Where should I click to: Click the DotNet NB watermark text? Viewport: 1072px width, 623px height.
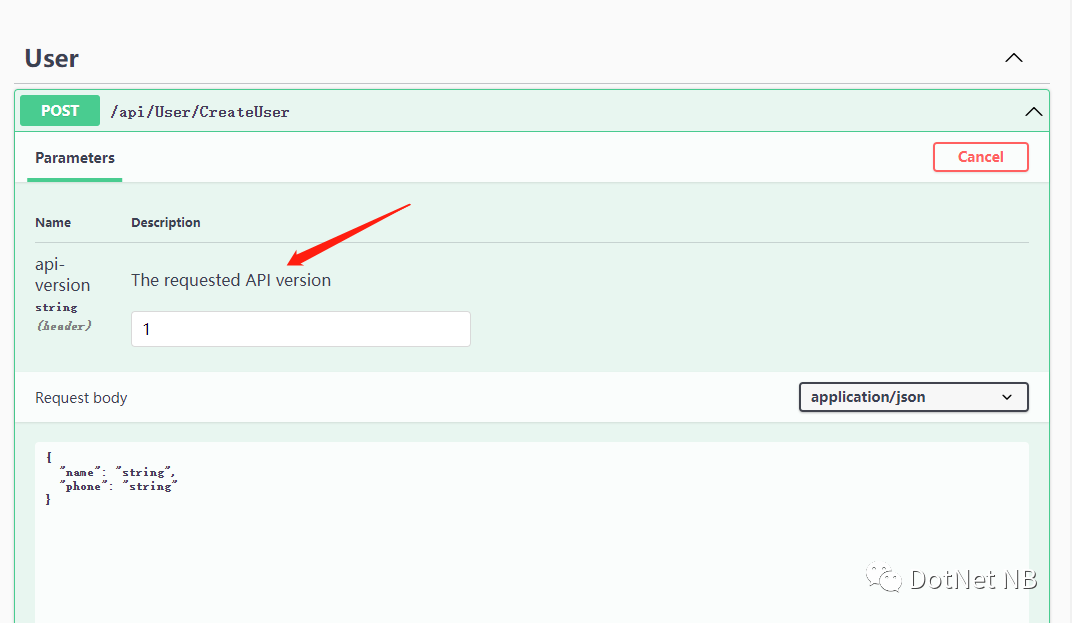pos(973,579)
